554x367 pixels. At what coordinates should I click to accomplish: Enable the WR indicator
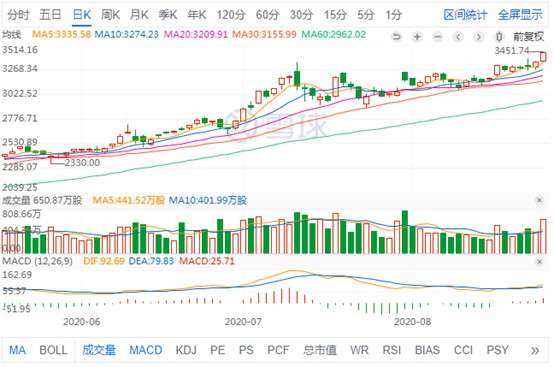[x=359, y=350]
